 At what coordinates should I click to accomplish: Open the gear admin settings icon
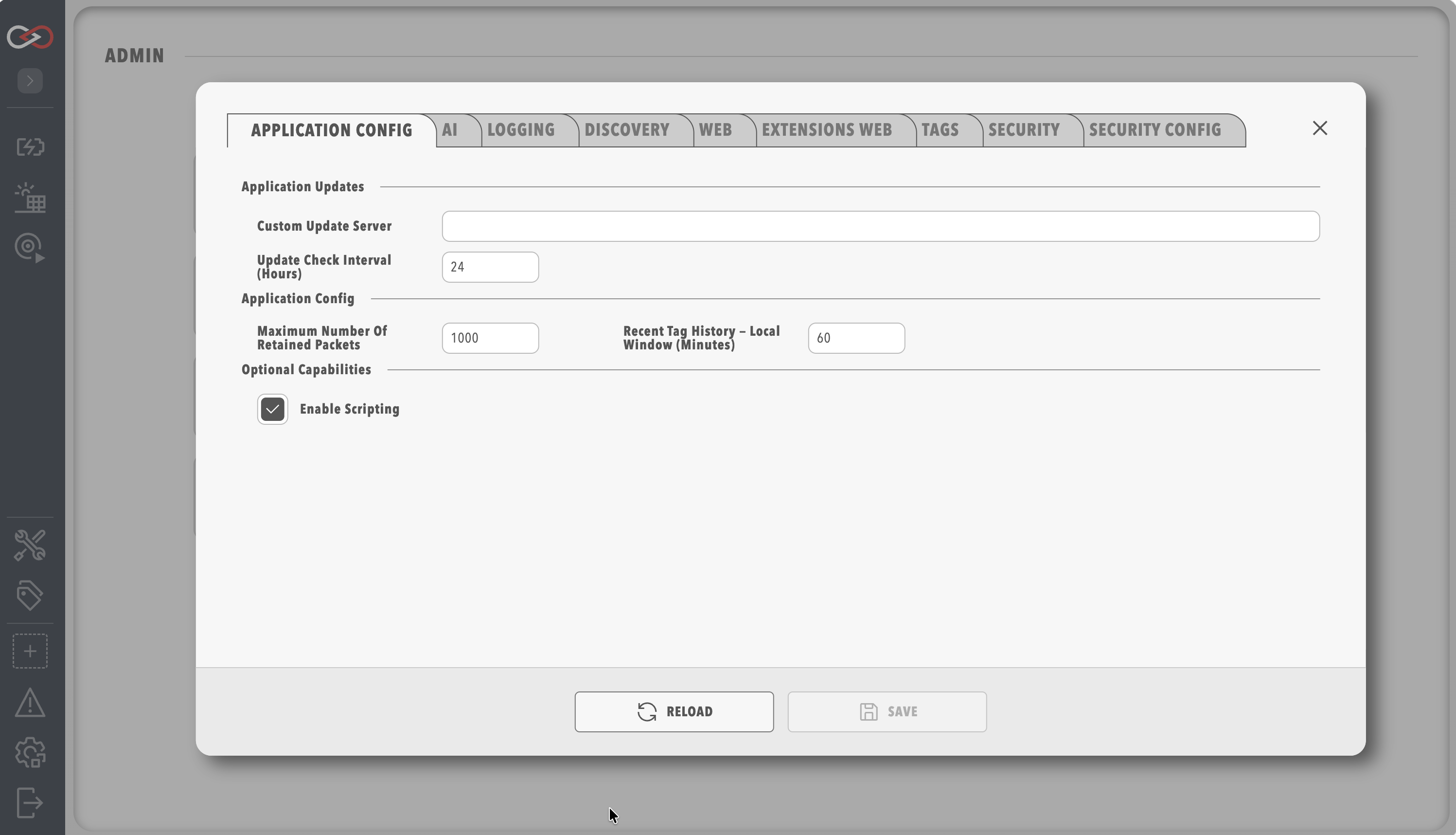(x=30, y=752)
